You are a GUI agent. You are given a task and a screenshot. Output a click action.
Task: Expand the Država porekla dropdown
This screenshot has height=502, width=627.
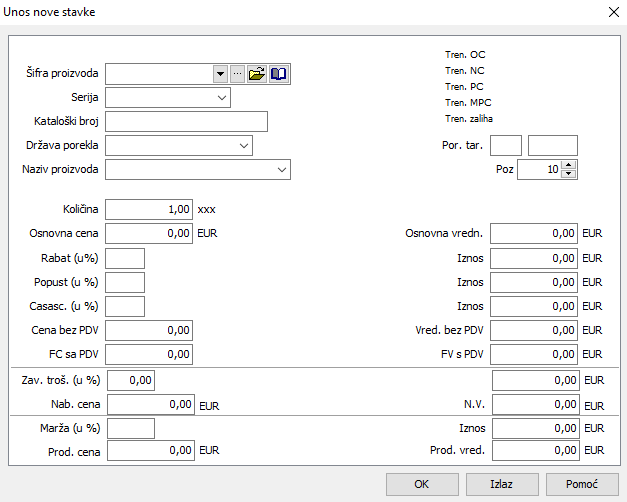click(x=243, y=146)
